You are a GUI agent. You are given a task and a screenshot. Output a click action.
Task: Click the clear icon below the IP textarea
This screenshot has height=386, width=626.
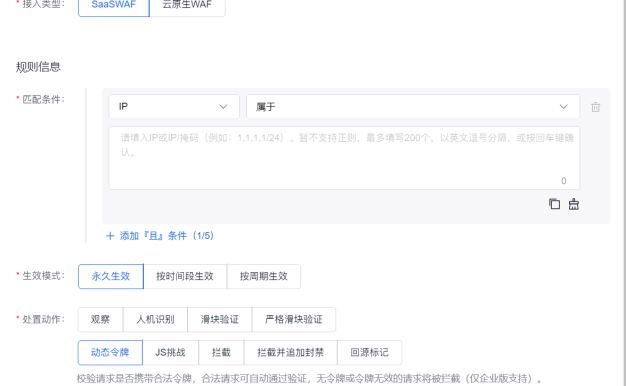574,204
